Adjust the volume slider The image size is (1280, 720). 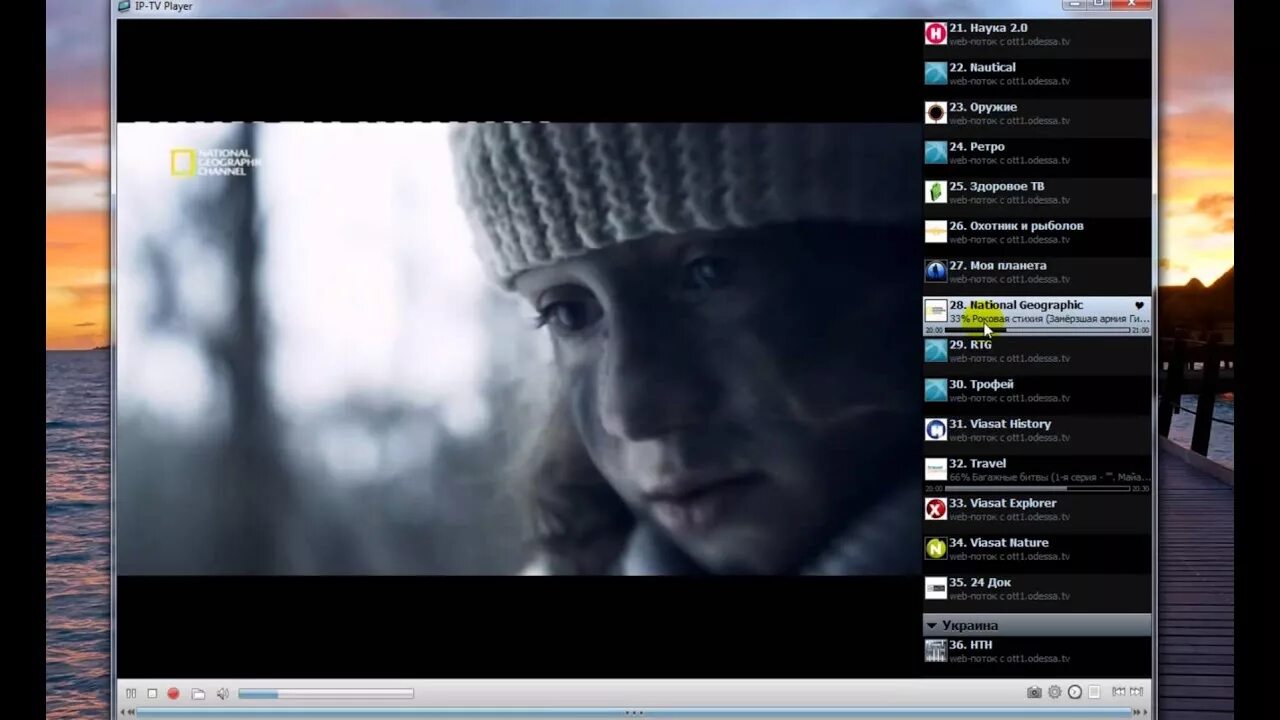pyautogui.click(x=326, y=693)
